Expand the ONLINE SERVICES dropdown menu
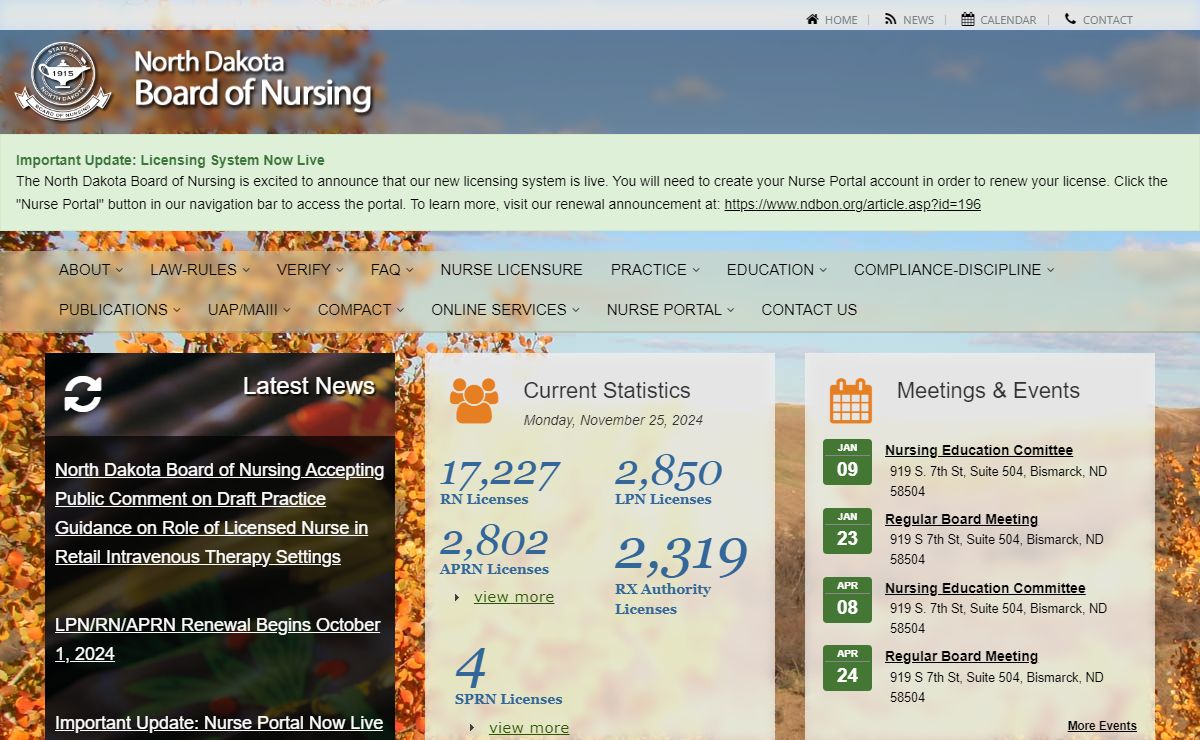Screen dimensions: 1200x740 pos(505,310)
